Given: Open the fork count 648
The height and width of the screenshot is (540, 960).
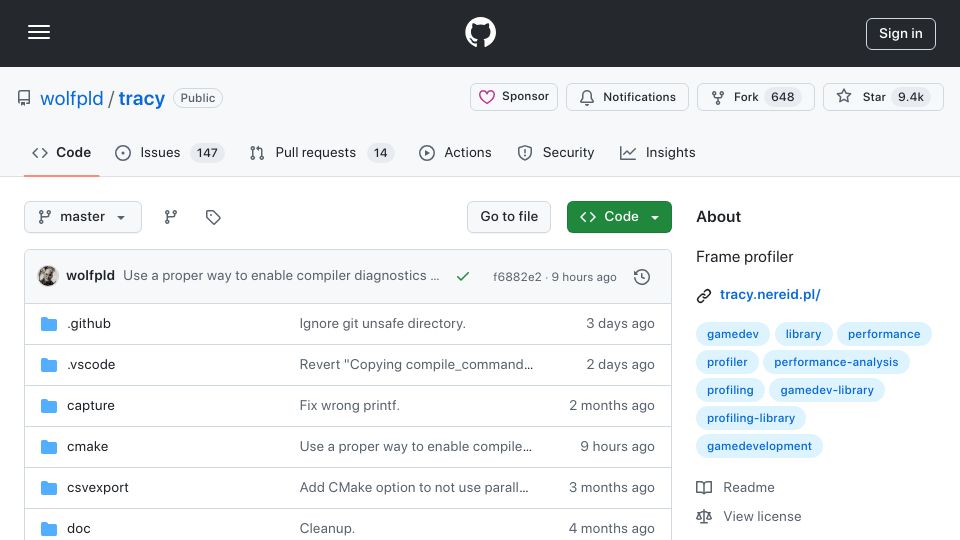Looking at the screenshot, I should [782, 97].
